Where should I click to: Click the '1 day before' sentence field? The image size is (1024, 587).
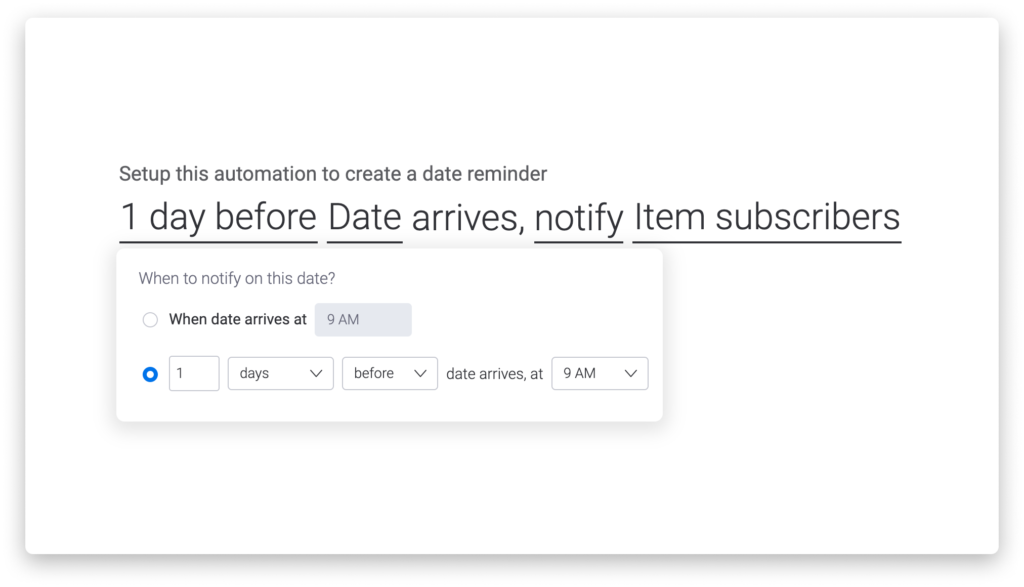pos(218,217)
